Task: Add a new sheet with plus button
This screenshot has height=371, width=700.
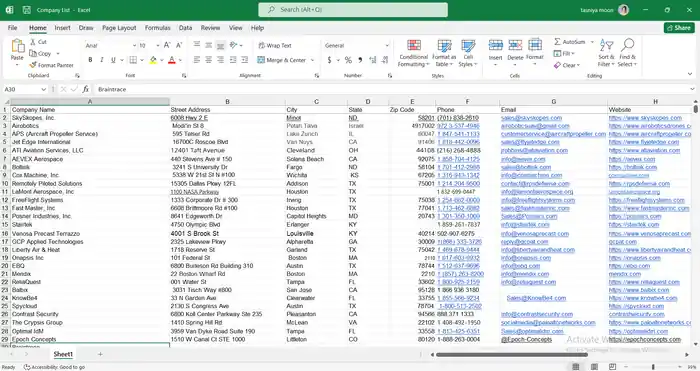Action: point(100,354)
